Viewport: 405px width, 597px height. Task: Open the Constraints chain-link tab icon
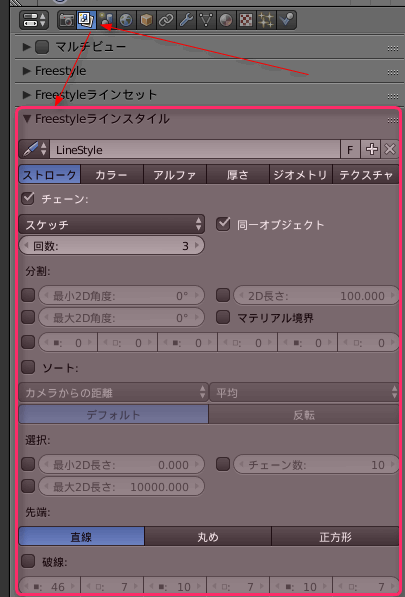166,20
